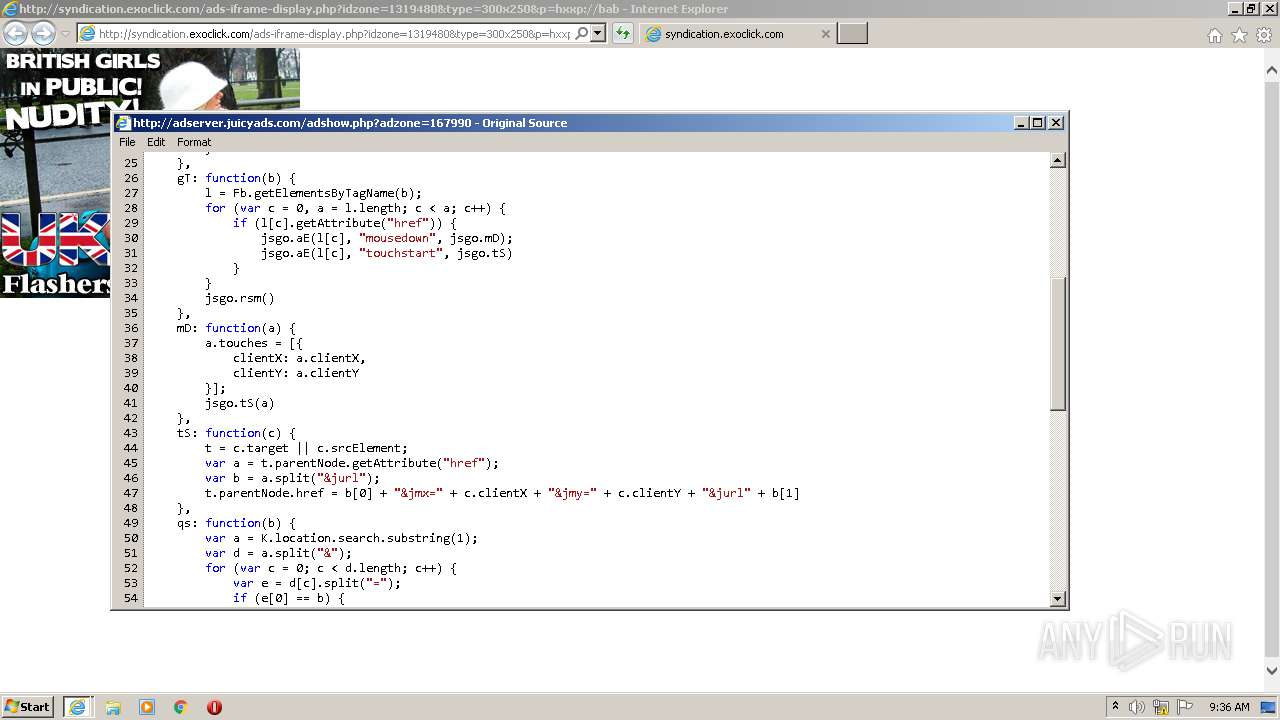The image size is (1280, 720).
Task: Open the Windows Media Player taskbar icon
Action: click(147, 707)
